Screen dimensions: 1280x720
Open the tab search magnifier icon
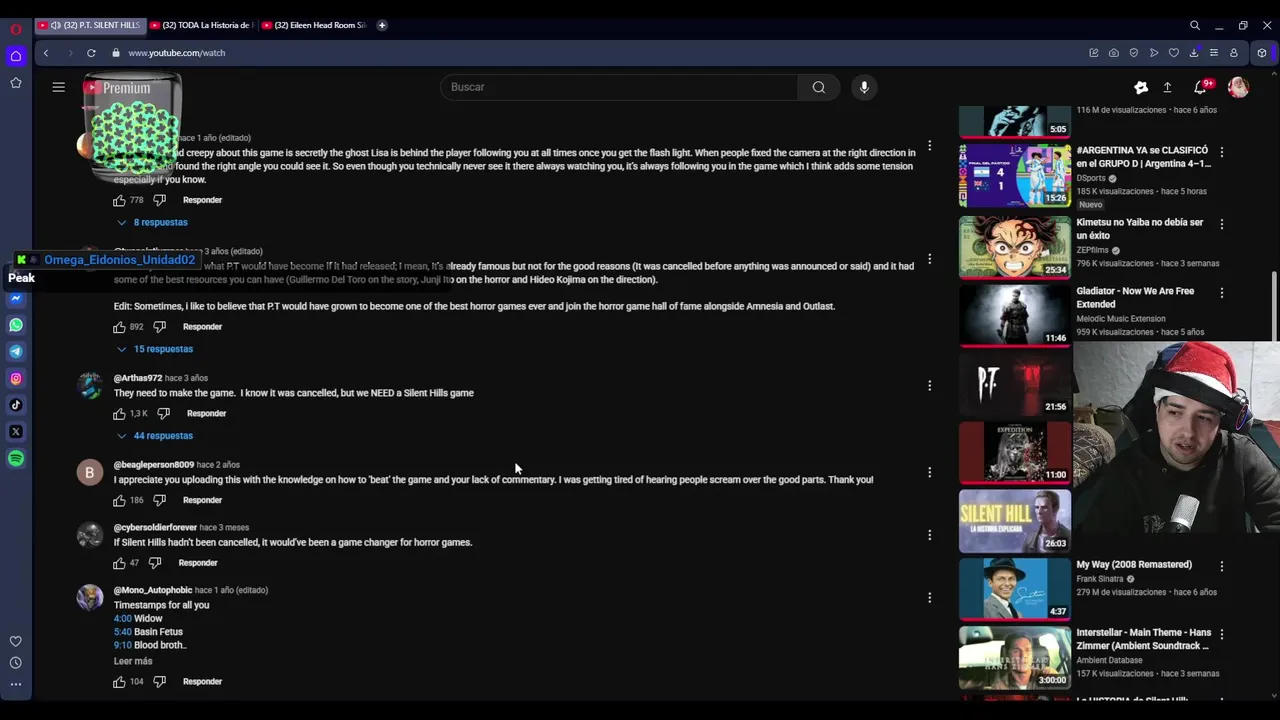click(1195, 25)
